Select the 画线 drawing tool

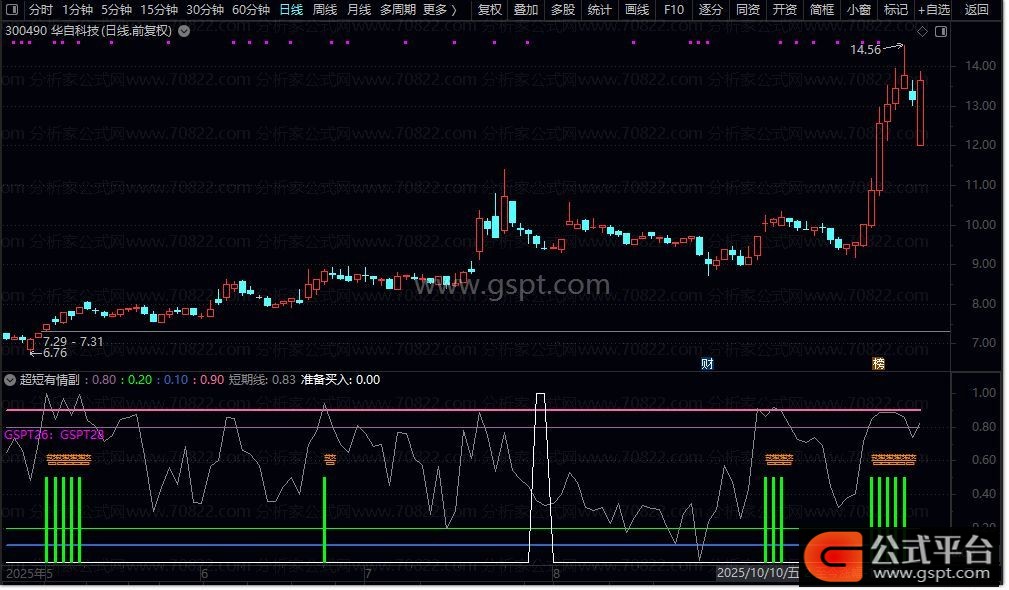637,10
